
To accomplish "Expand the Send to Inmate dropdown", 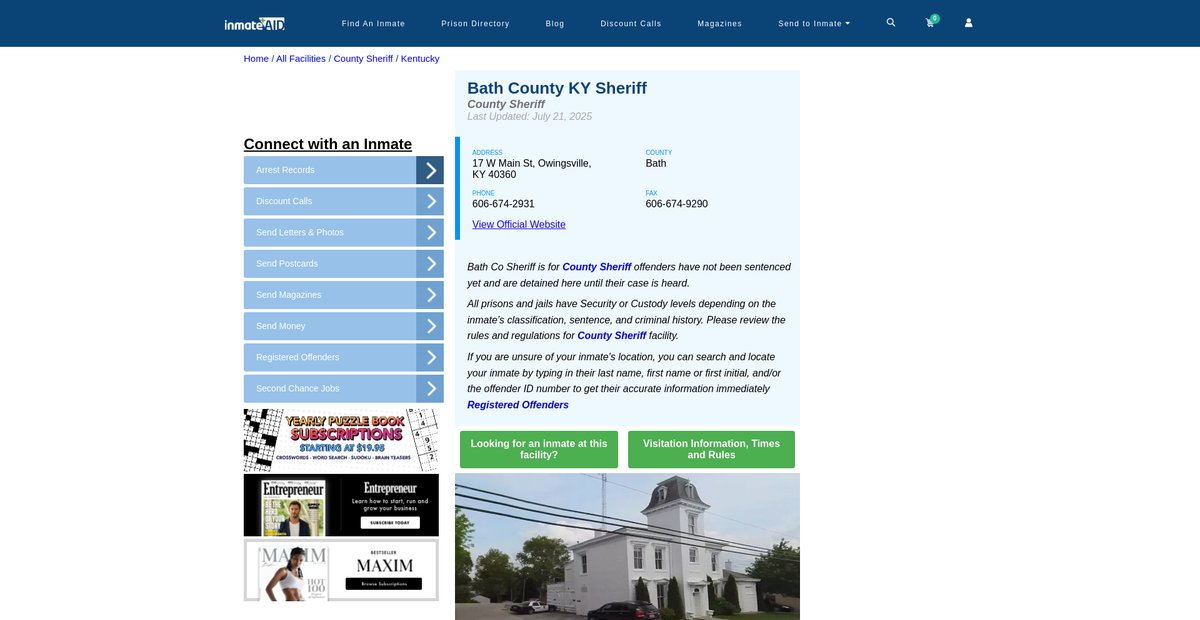I will coord(814,23).
